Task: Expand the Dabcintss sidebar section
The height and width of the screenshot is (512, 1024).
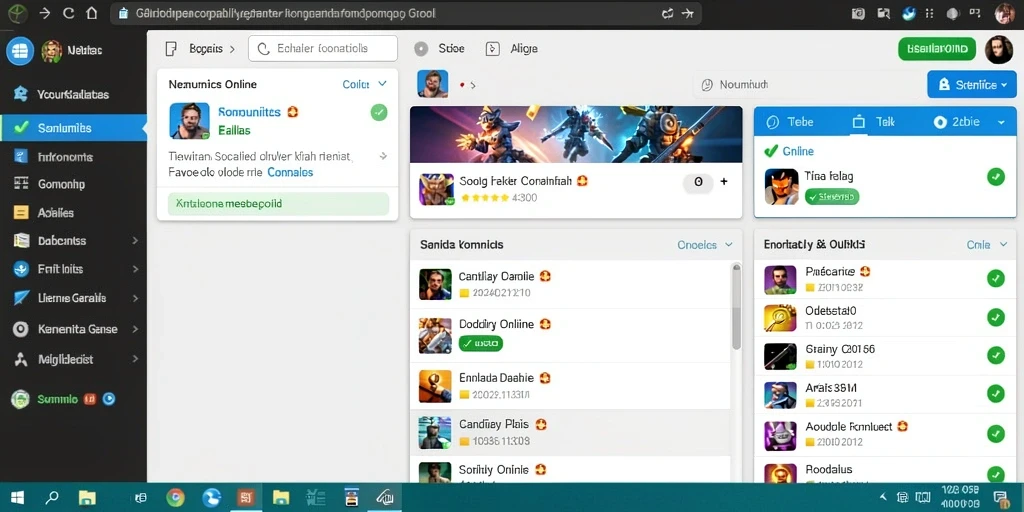Action: tap(135, 240)
